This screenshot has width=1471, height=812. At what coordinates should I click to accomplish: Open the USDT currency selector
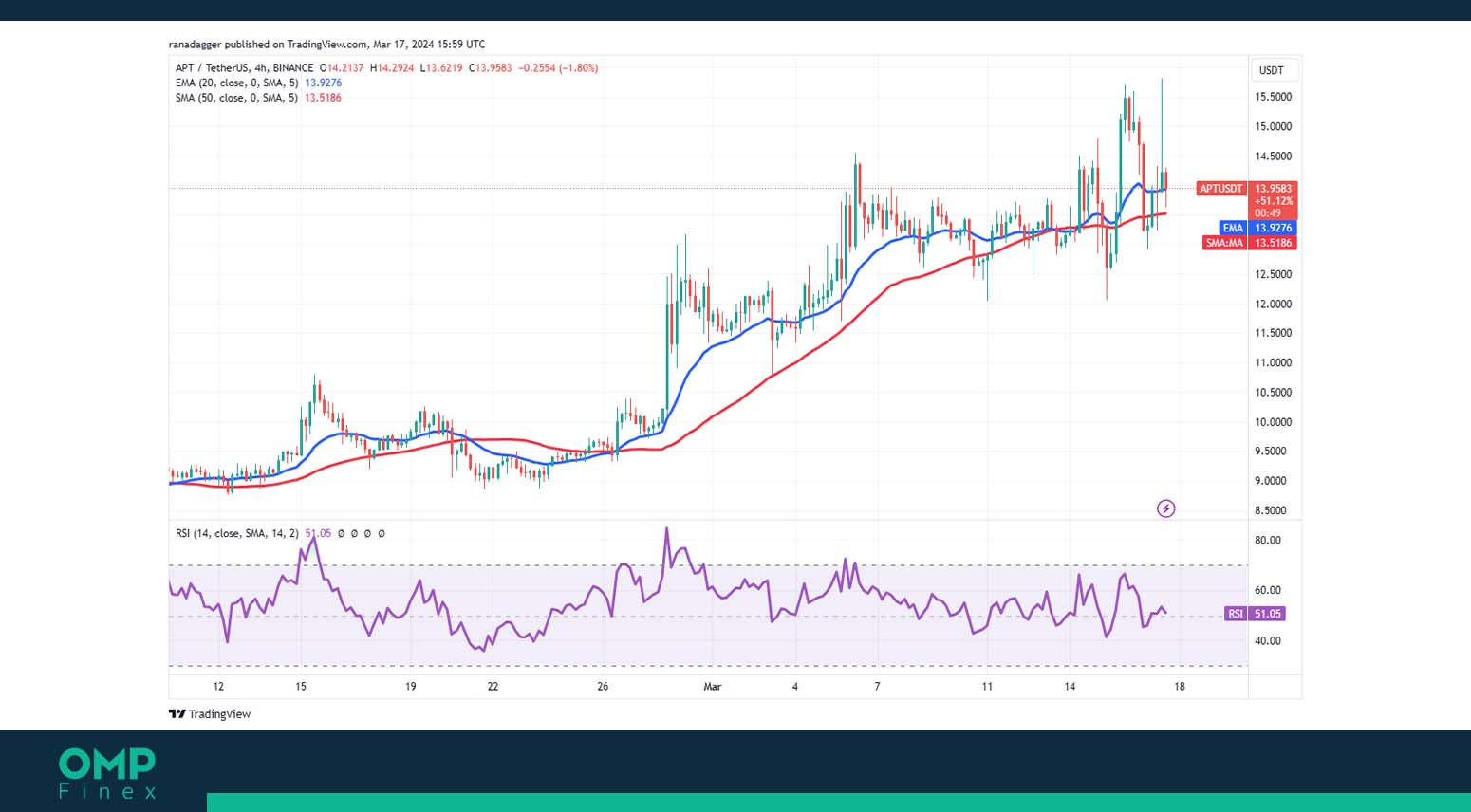point(1272,70)
